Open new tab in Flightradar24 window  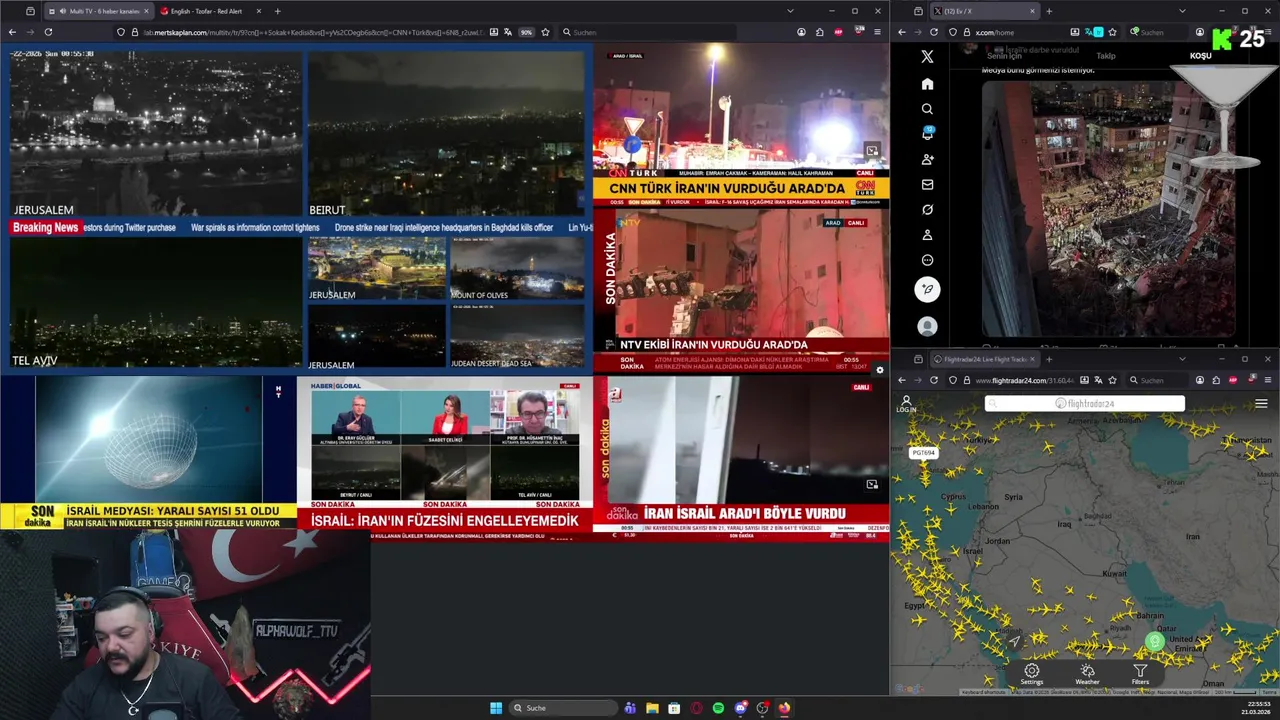pos(1049,359)
